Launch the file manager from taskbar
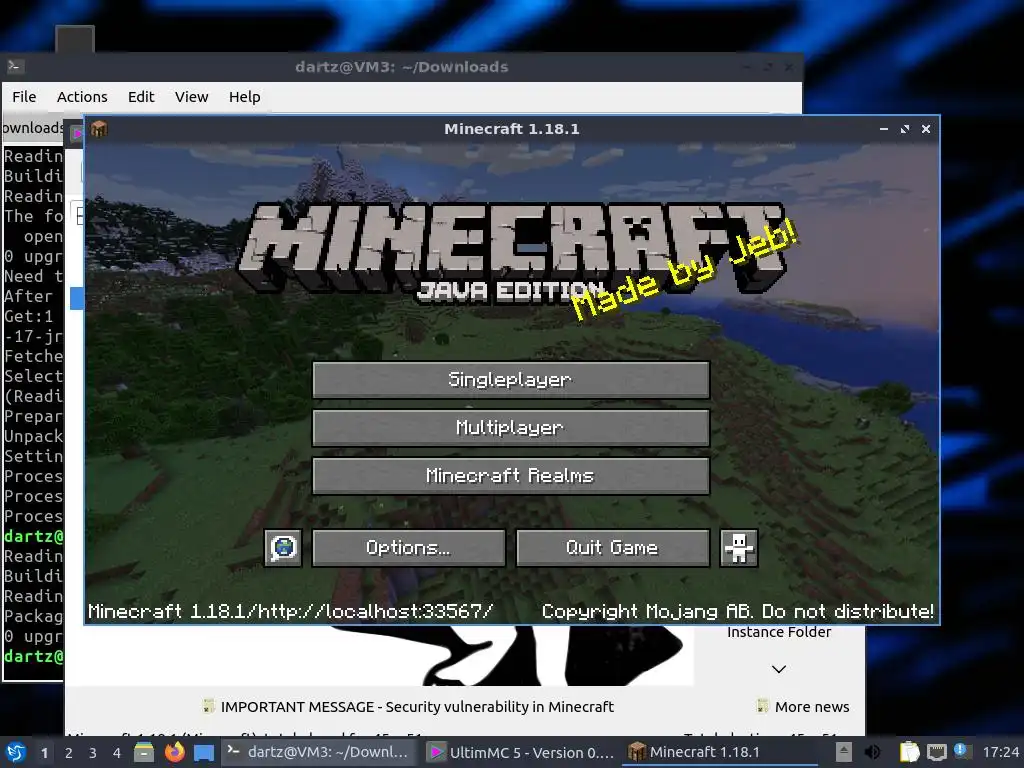The width and height of the screenshot is (1024, 768). pos(144,752)
